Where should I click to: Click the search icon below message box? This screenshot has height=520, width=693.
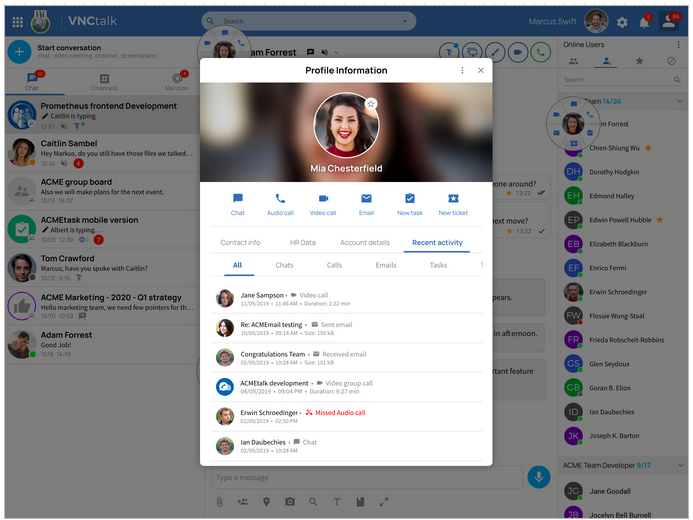(x=313, y=502)
